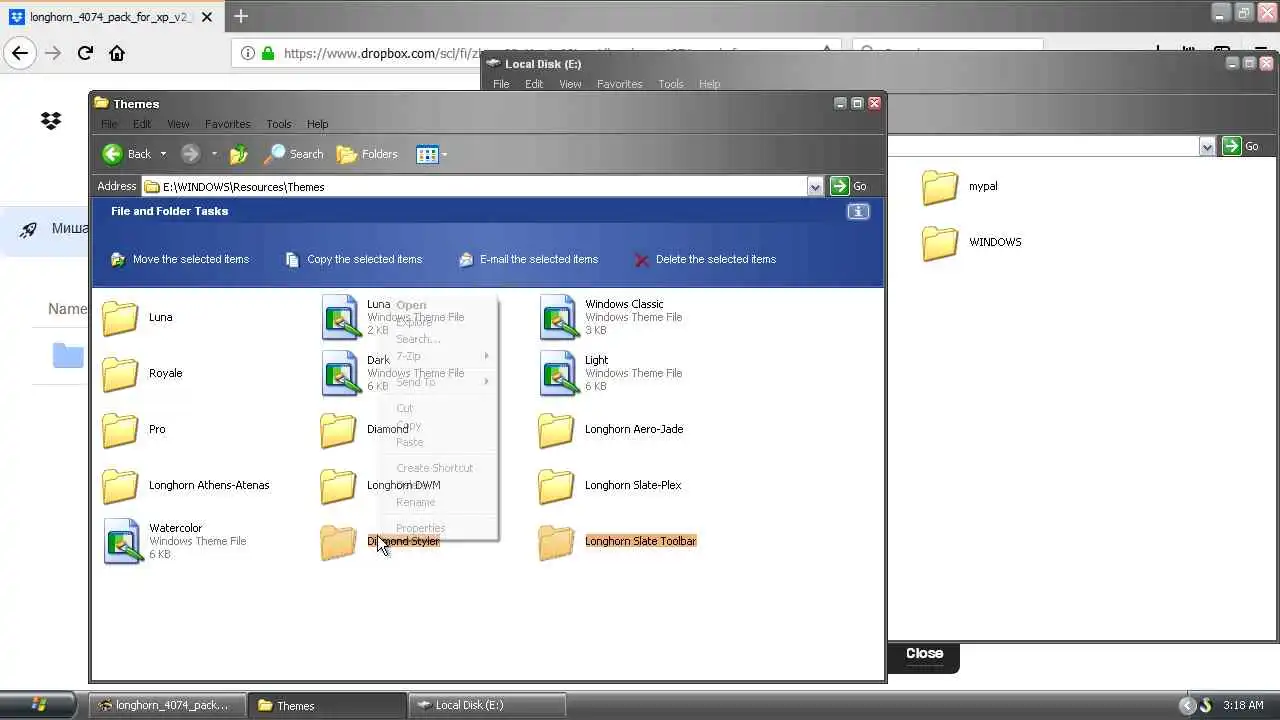This screenshot has width=1280, height=720.
Task: Open WINDOWS folder in Local Disk window
Action: point(971,242)
